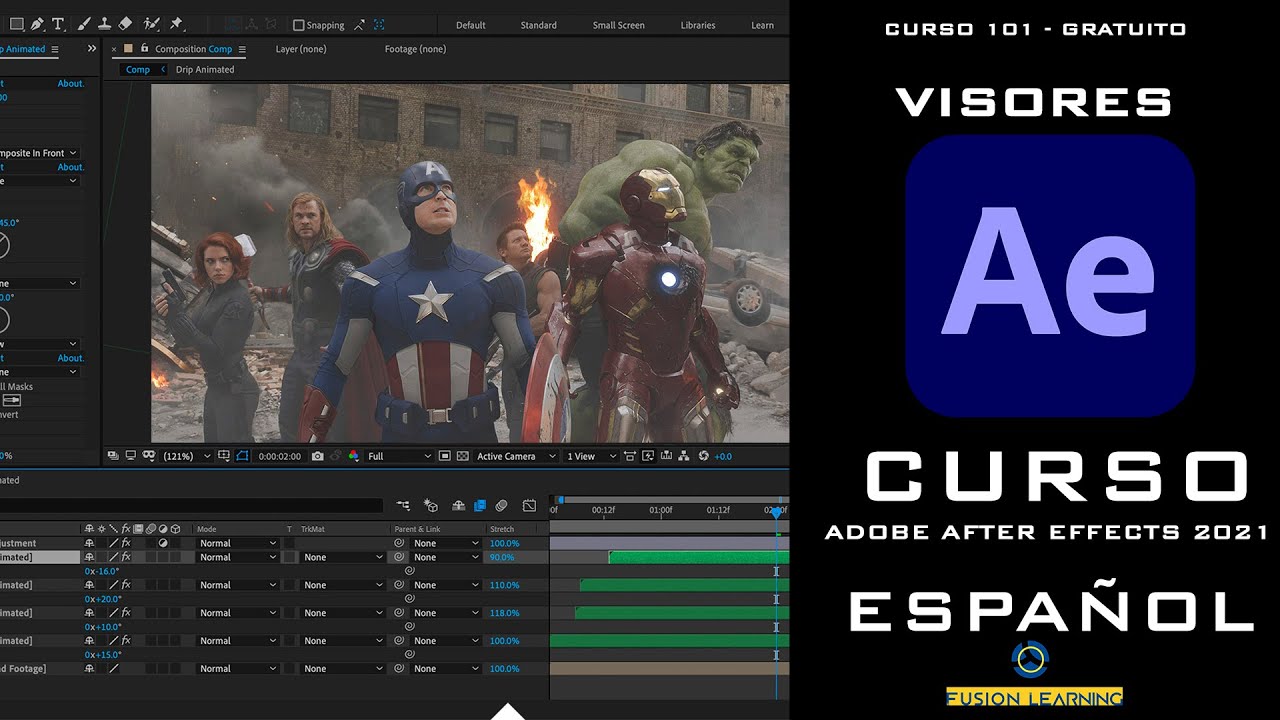Switch to the Standard workspace
Viewport: 1280px width, 720px height.
click(x=539, y=25)
